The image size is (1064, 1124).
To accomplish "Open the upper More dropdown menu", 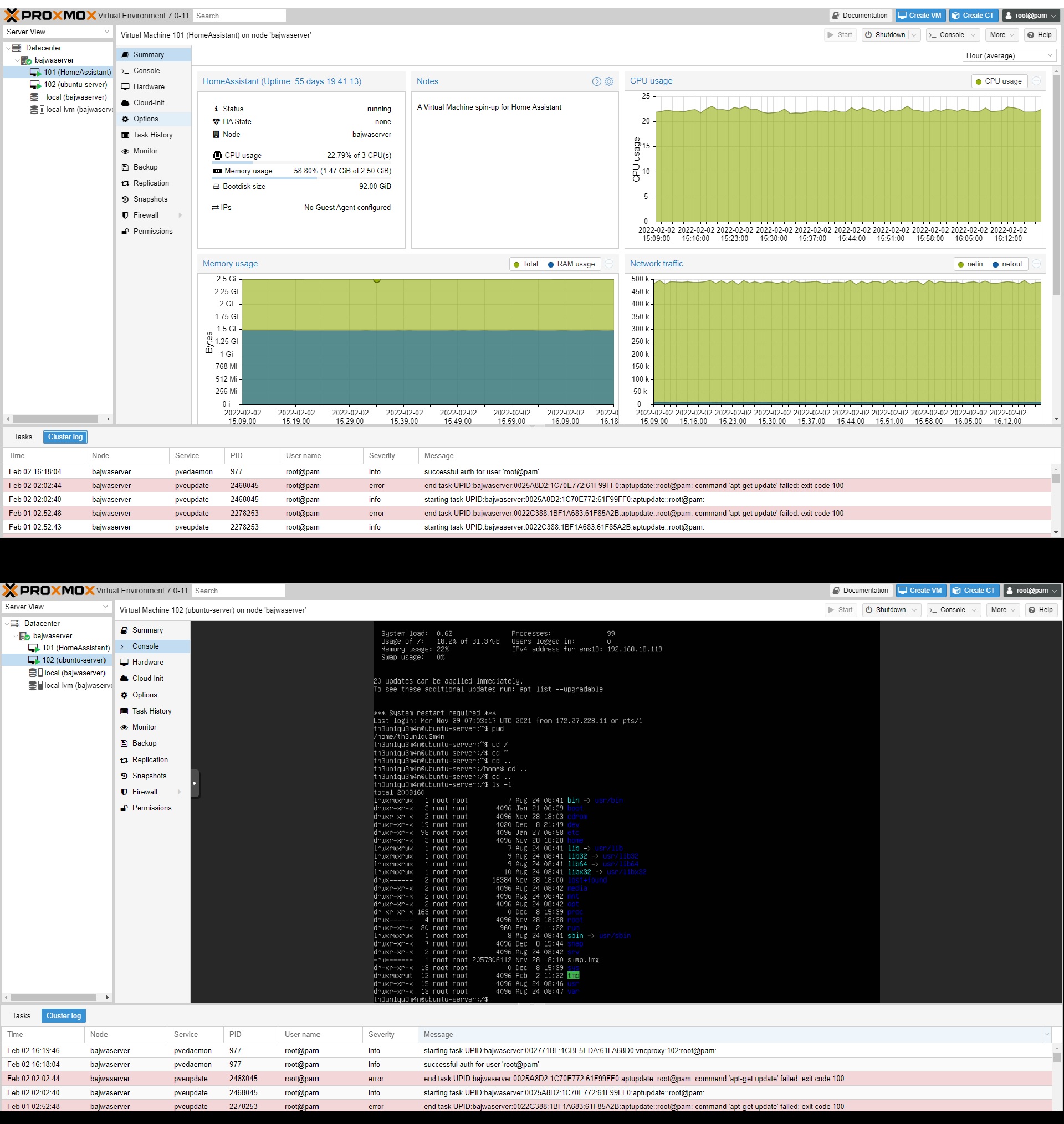I will point(1001,35).
